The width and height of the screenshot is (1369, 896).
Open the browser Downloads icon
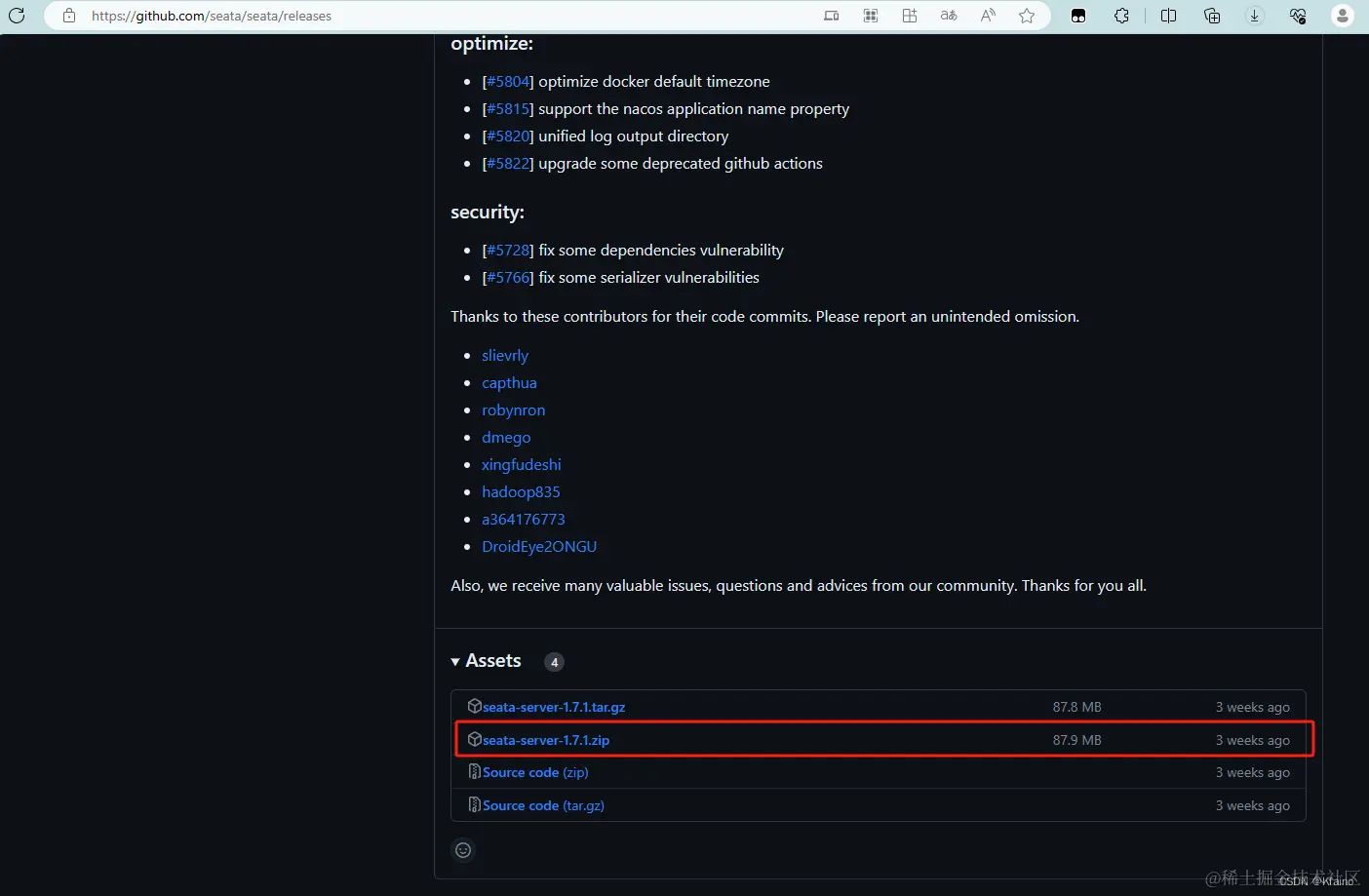point(1255,16)
